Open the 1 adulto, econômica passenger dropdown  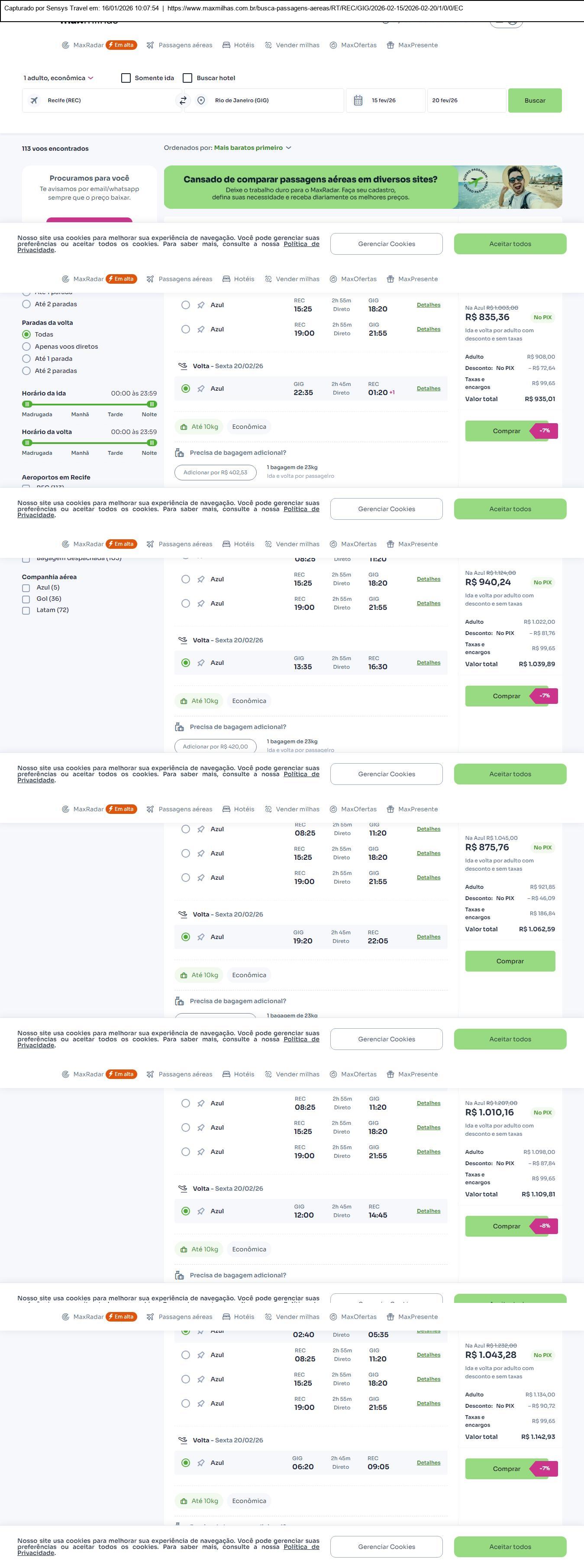click(58, 78)
